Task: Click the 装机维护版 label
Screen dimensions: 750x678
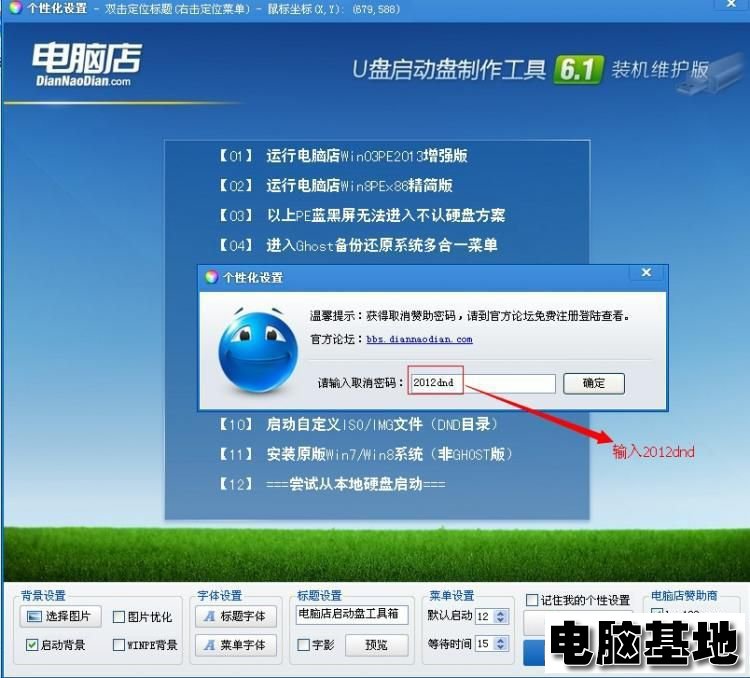Action: 660,70
